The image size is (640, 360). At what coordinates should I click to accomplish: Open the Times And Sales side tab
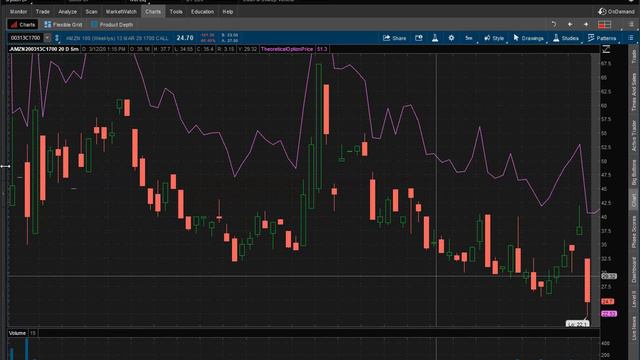(x=634, y=91)
